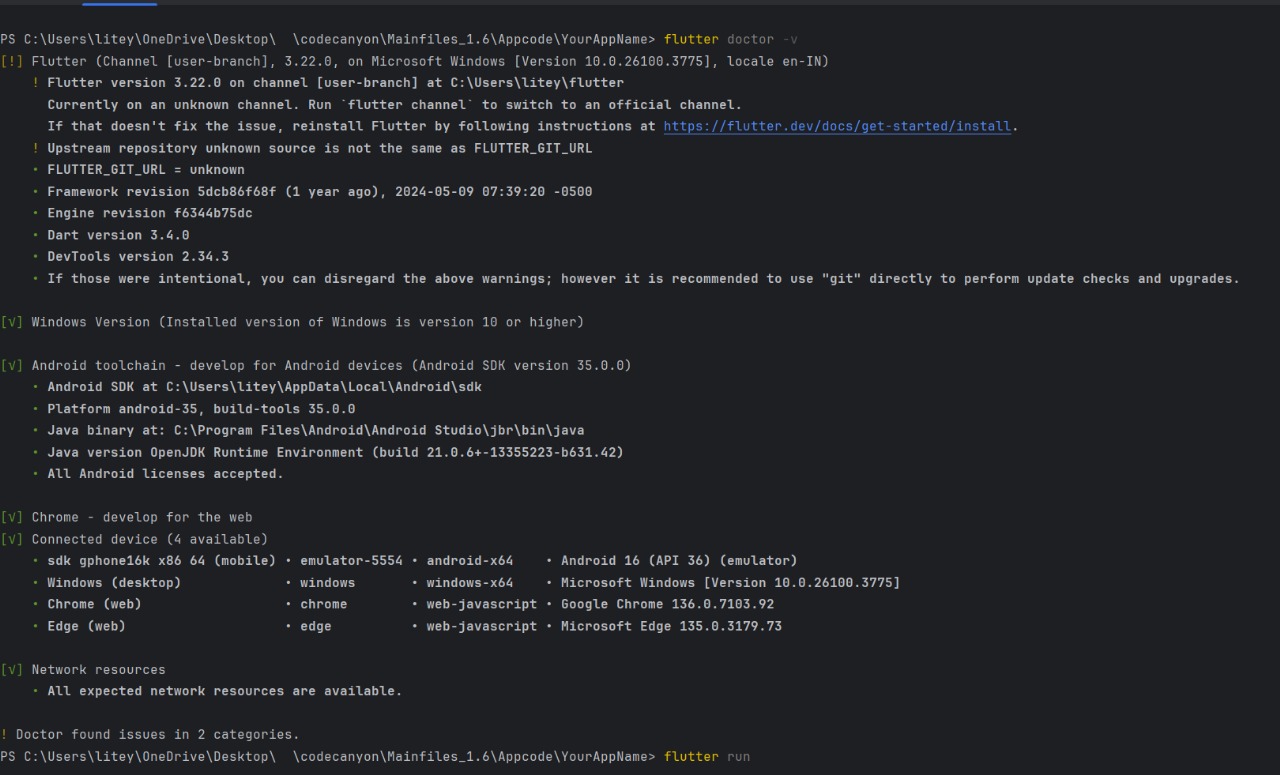This screenshot has width=1280, height=775.
Task: Select the 'Windows (desktop)' device row
Action: point(466,583)
